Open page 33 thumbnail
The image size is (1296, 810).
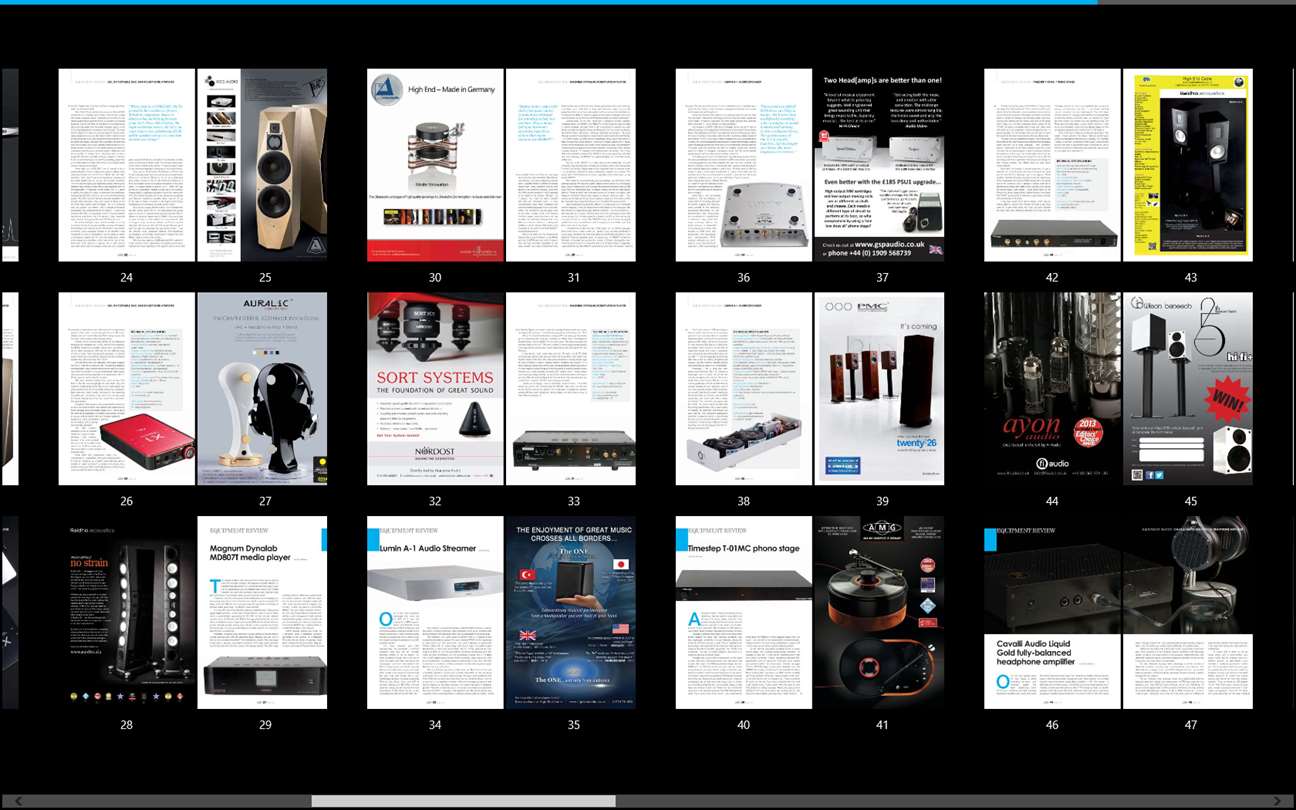point(571,389)
